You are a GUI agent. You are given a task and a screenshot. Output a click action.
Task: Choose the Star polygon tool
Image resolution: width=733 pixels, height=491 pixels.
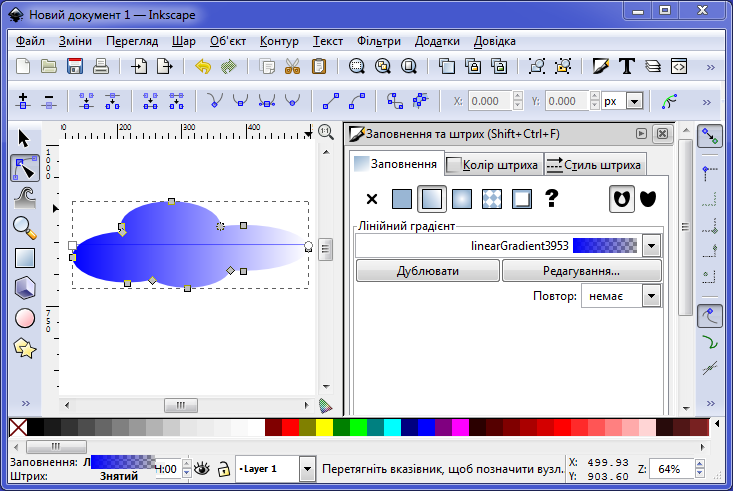tap(25, 348)
